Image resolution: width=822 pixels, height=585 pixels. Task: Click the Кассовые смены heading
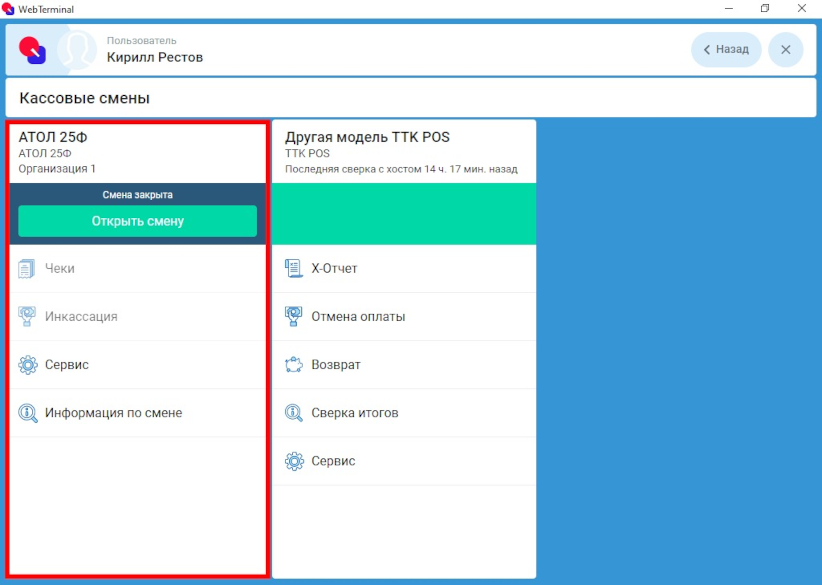coord(84,98)
